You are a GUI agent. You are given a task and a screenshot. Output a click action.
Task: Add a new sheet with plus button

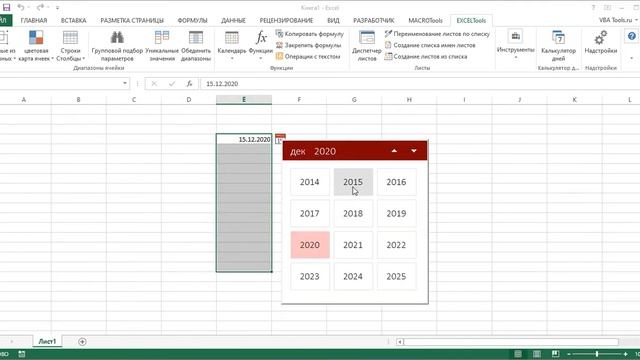point(82,342)
